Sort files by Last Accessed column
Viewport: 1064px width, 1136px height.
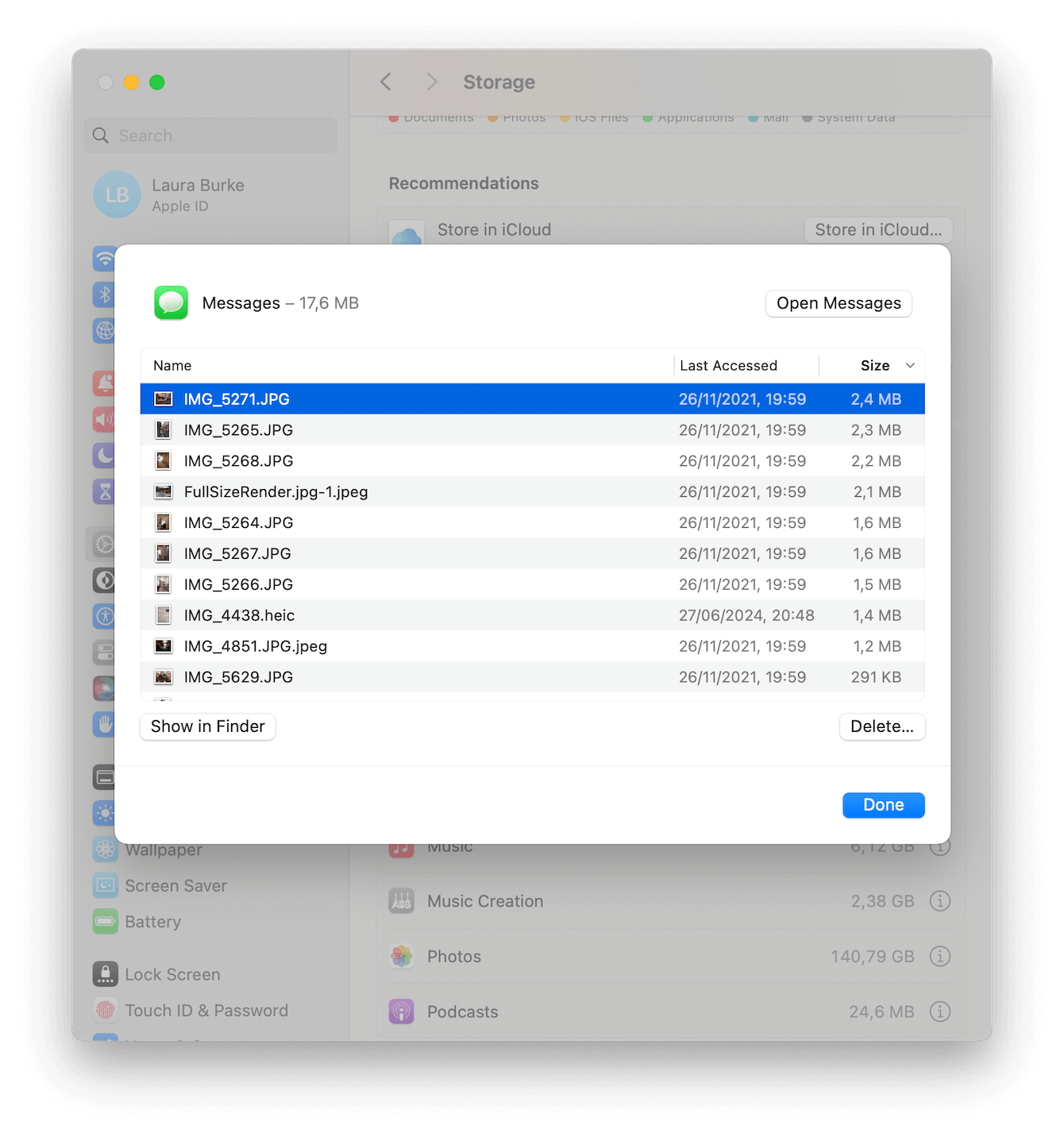tap(728, 365)
